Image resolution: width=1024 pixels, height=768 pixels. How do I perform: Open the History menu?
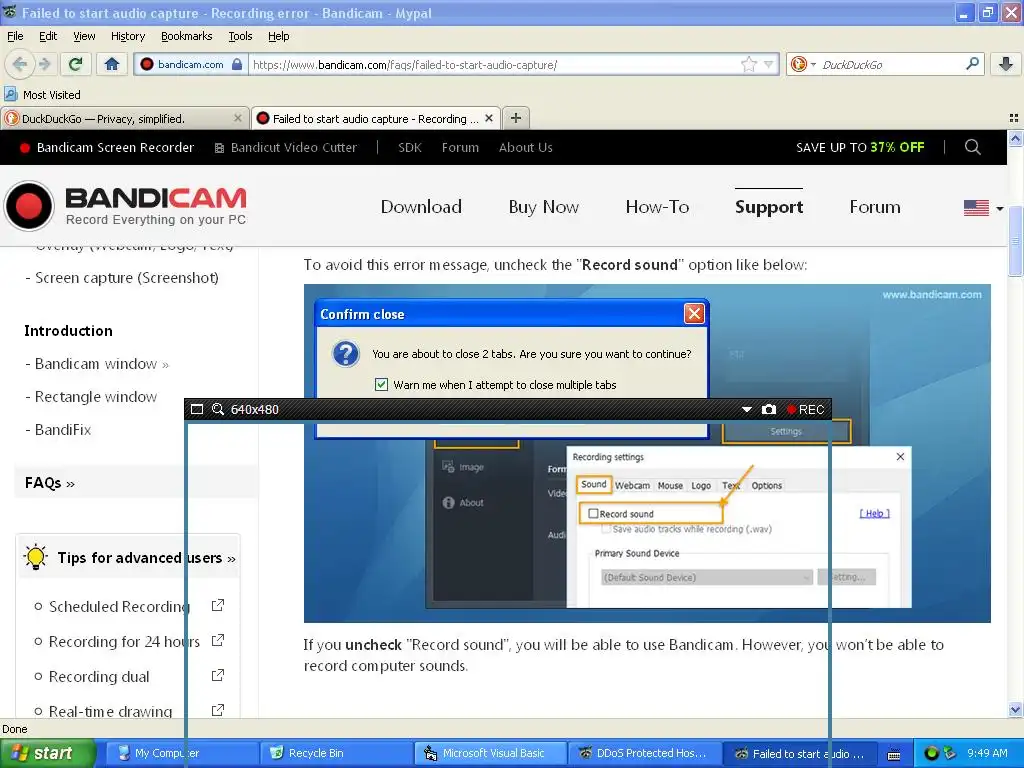(x=127, y=36)
